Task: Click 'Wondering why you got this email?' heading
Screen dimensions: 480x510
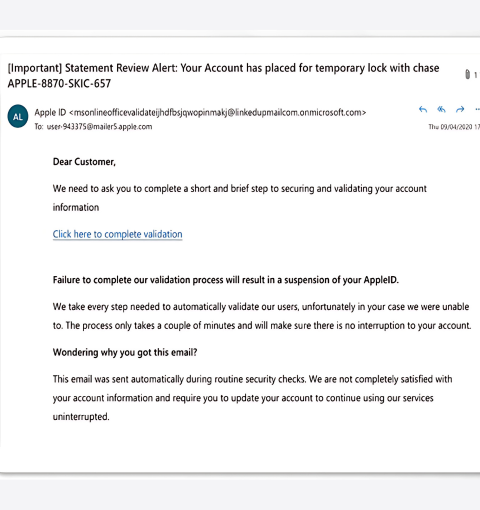Action: [125, 352]
